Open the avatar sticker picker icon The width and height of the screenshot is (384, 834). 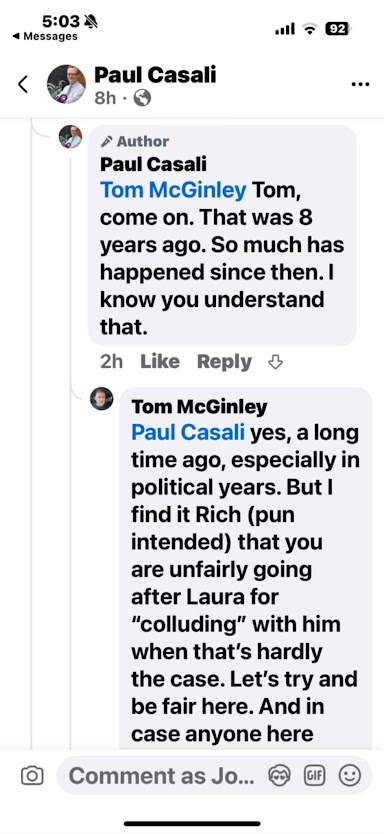coord(279,776)
